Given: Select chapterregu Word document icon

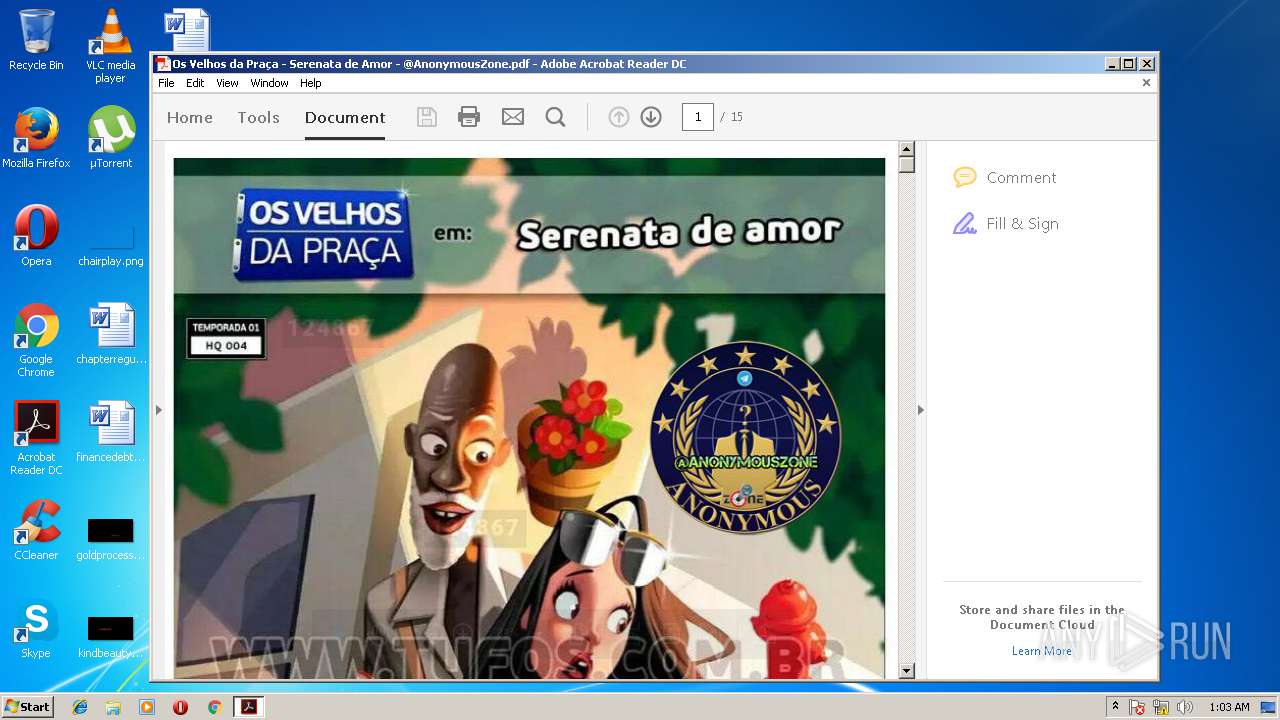Looking at the screenshot, I should (x=111, y=334).
